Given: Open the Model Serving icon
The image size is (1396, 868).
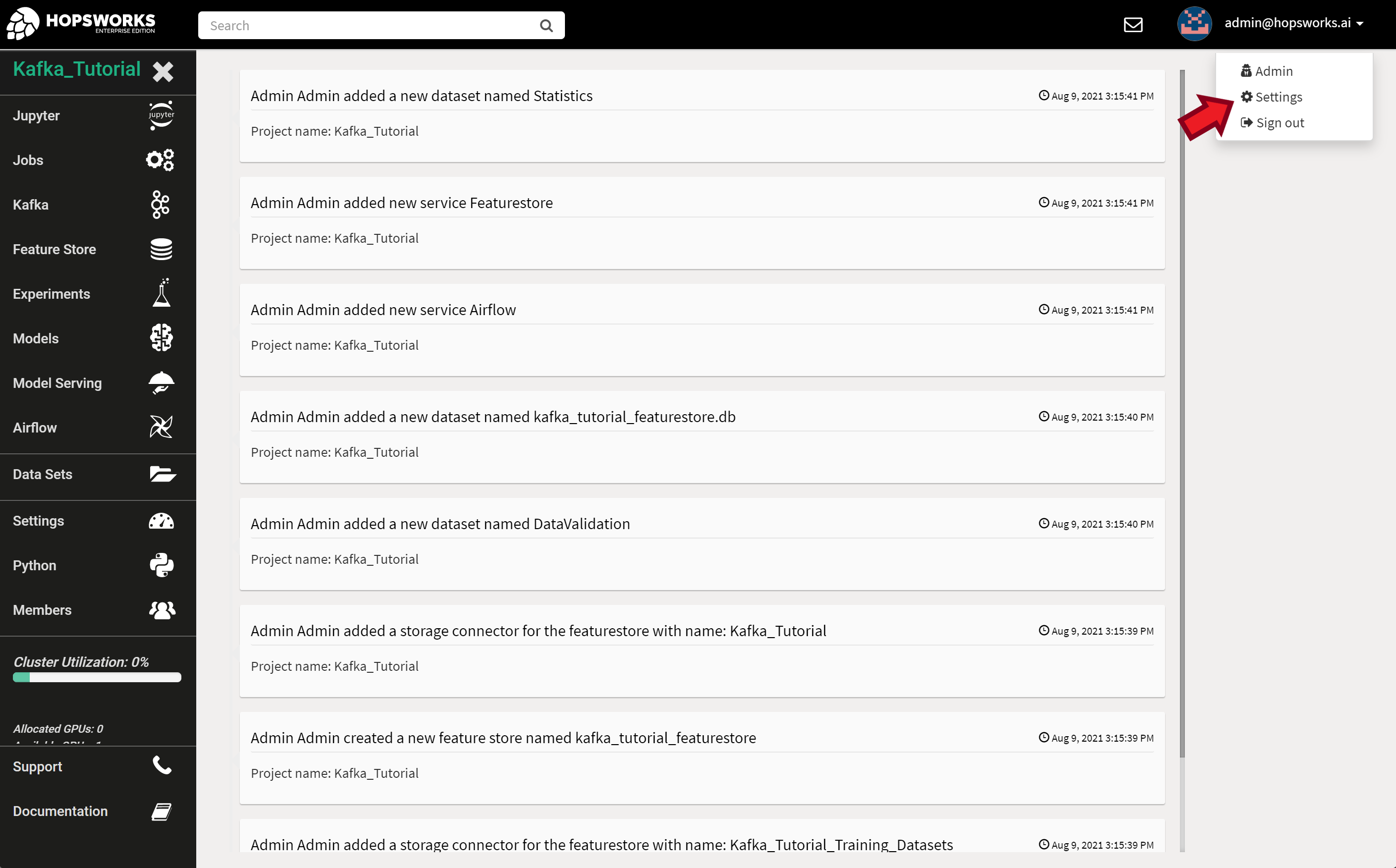Looking at the screenshot, I should click(x=162, y=383).
